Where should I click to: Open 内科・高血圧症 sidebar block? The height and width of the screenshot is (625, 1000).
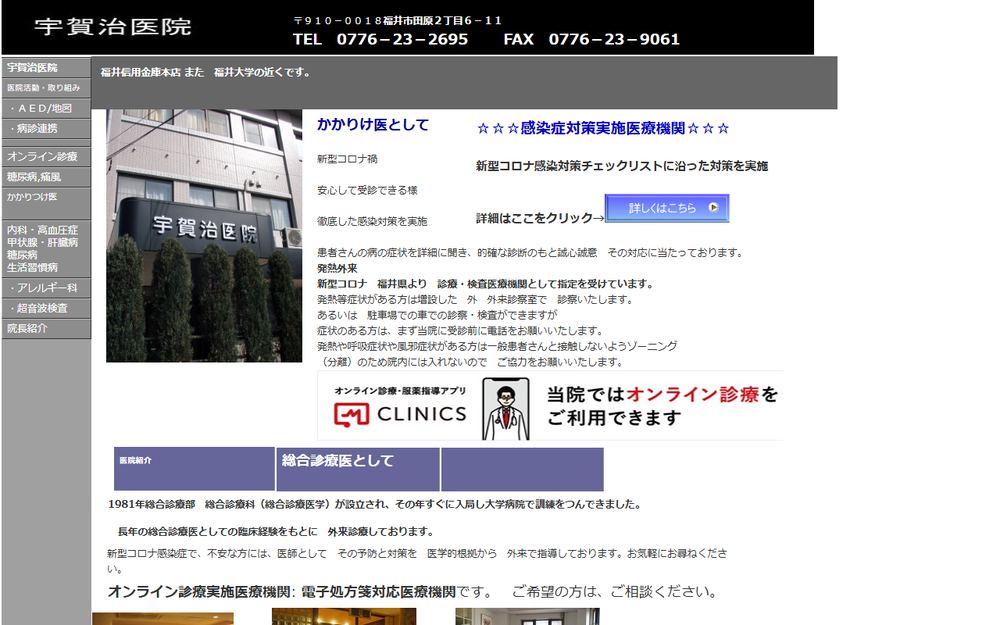46,248
